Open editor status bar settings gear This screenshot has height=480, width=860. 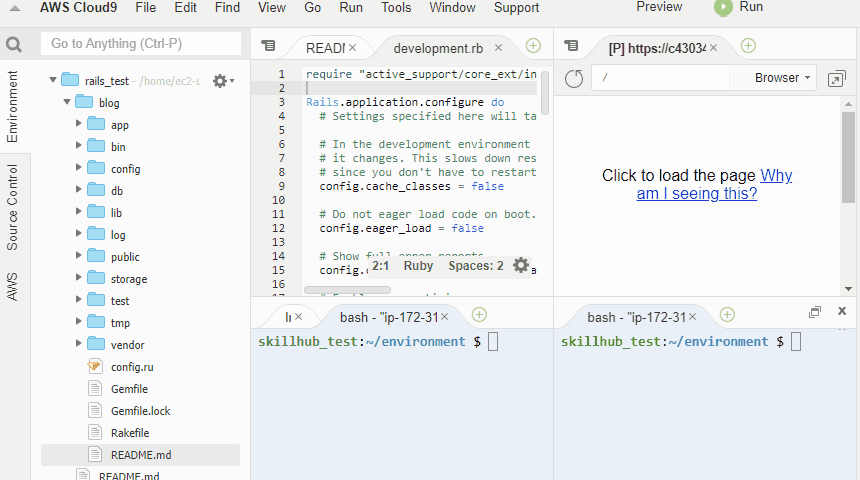(x=520, y=266)
